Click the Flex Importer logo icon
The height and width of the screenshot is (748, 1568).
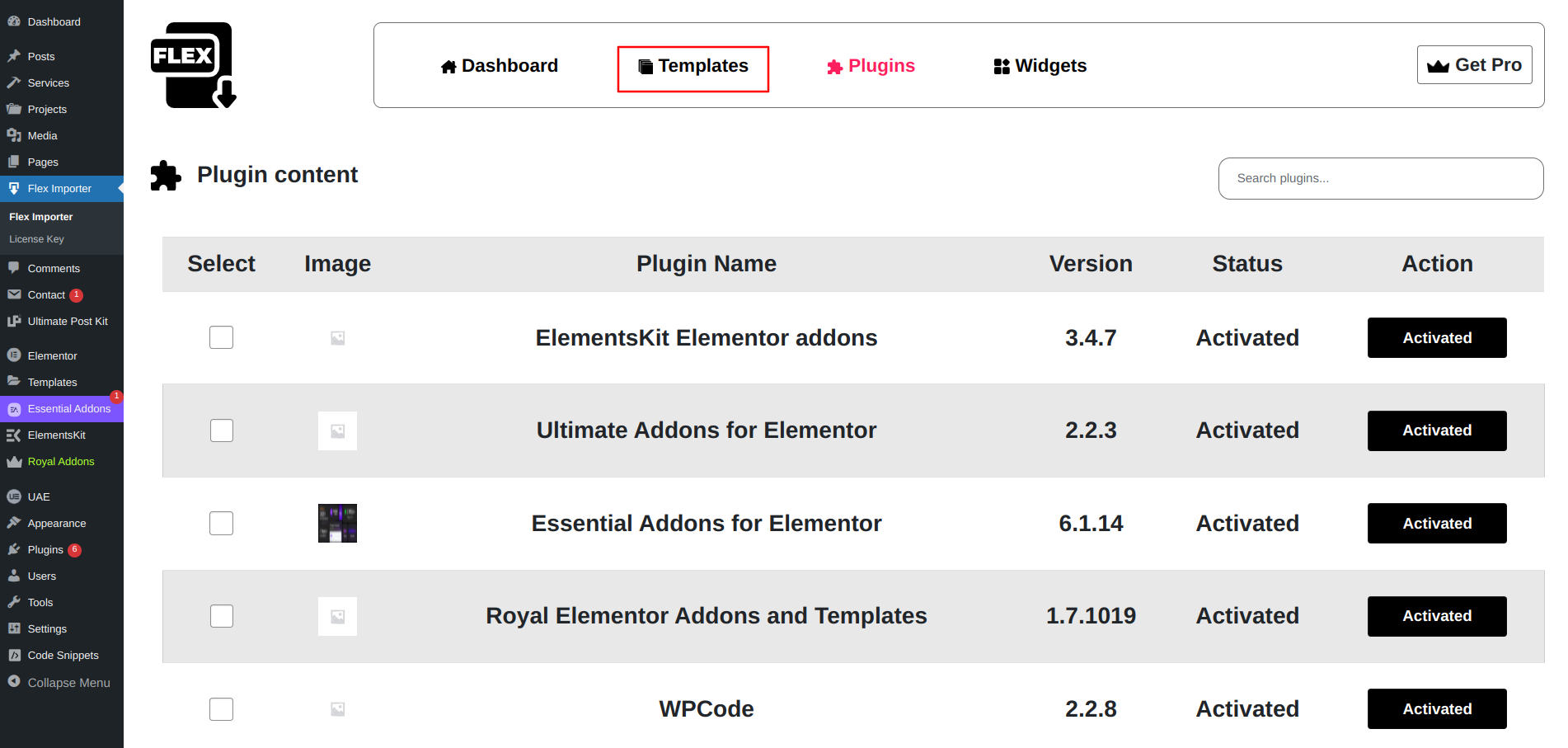194,65
